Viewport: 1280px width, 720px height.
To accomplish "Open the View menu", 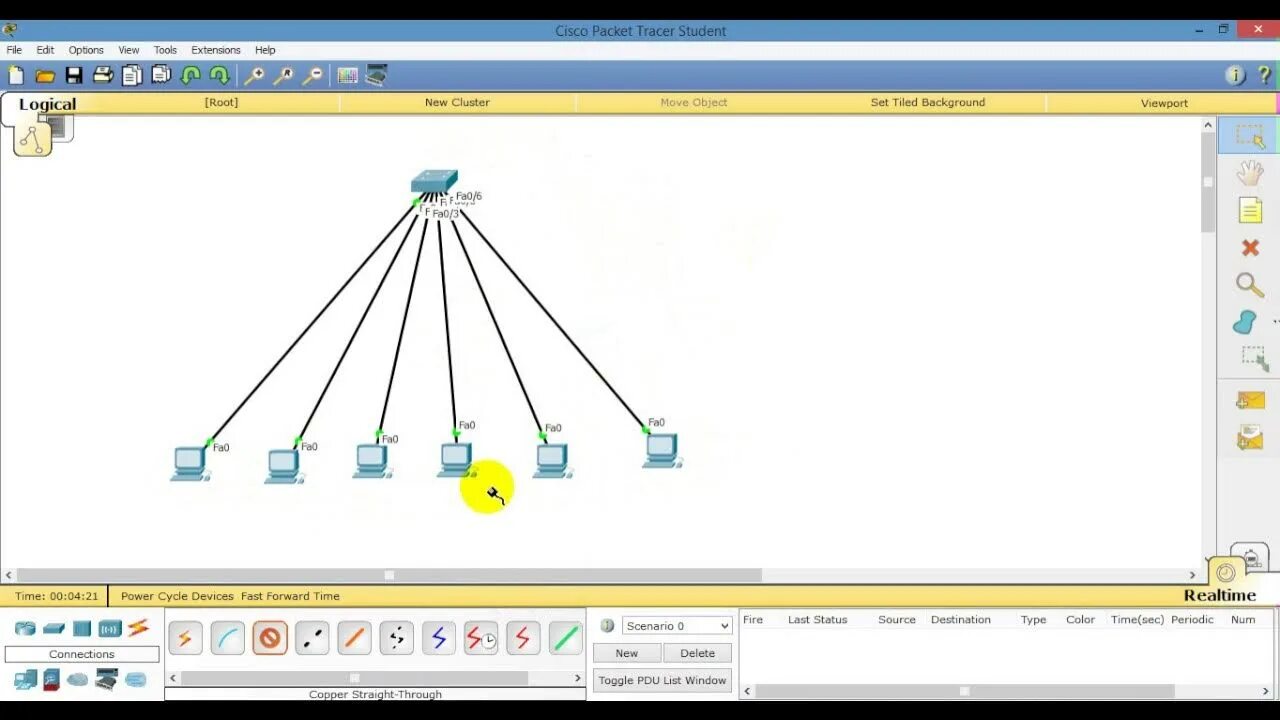I will (x=129, y=50).
